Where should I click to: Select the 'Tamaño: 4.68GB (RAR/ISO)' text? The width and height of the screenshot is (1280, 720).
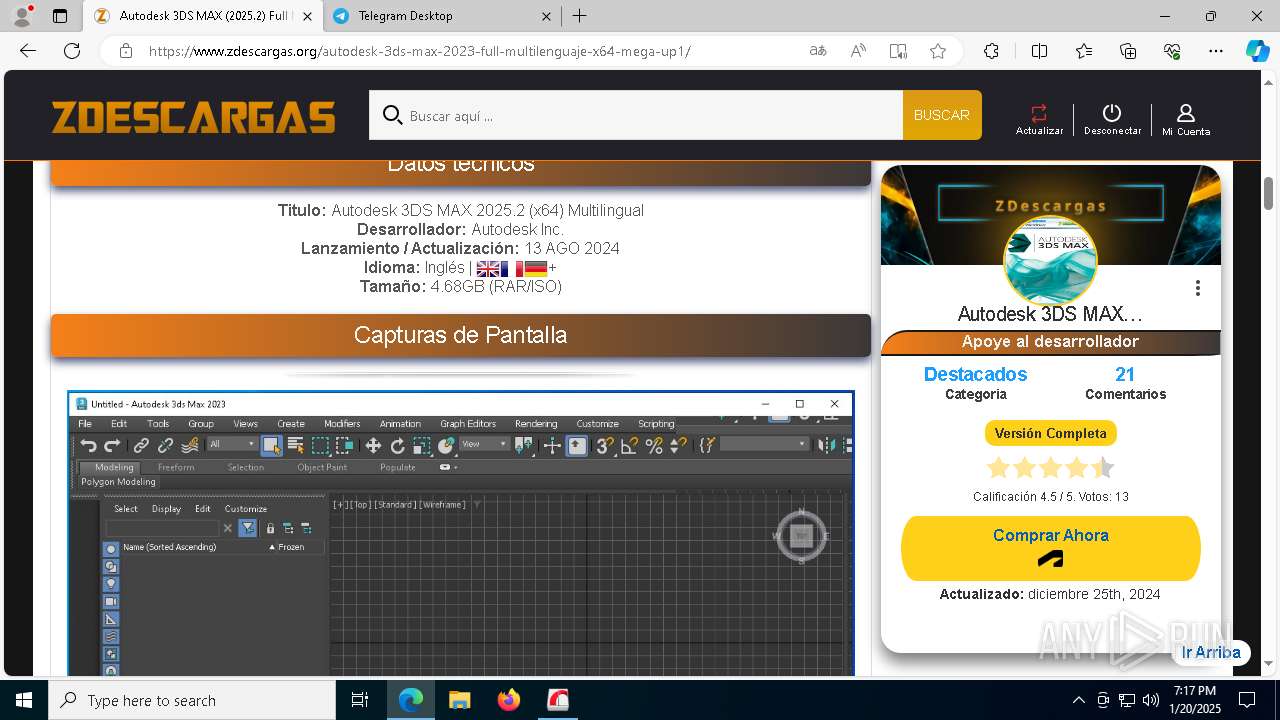tap(461, 286)
